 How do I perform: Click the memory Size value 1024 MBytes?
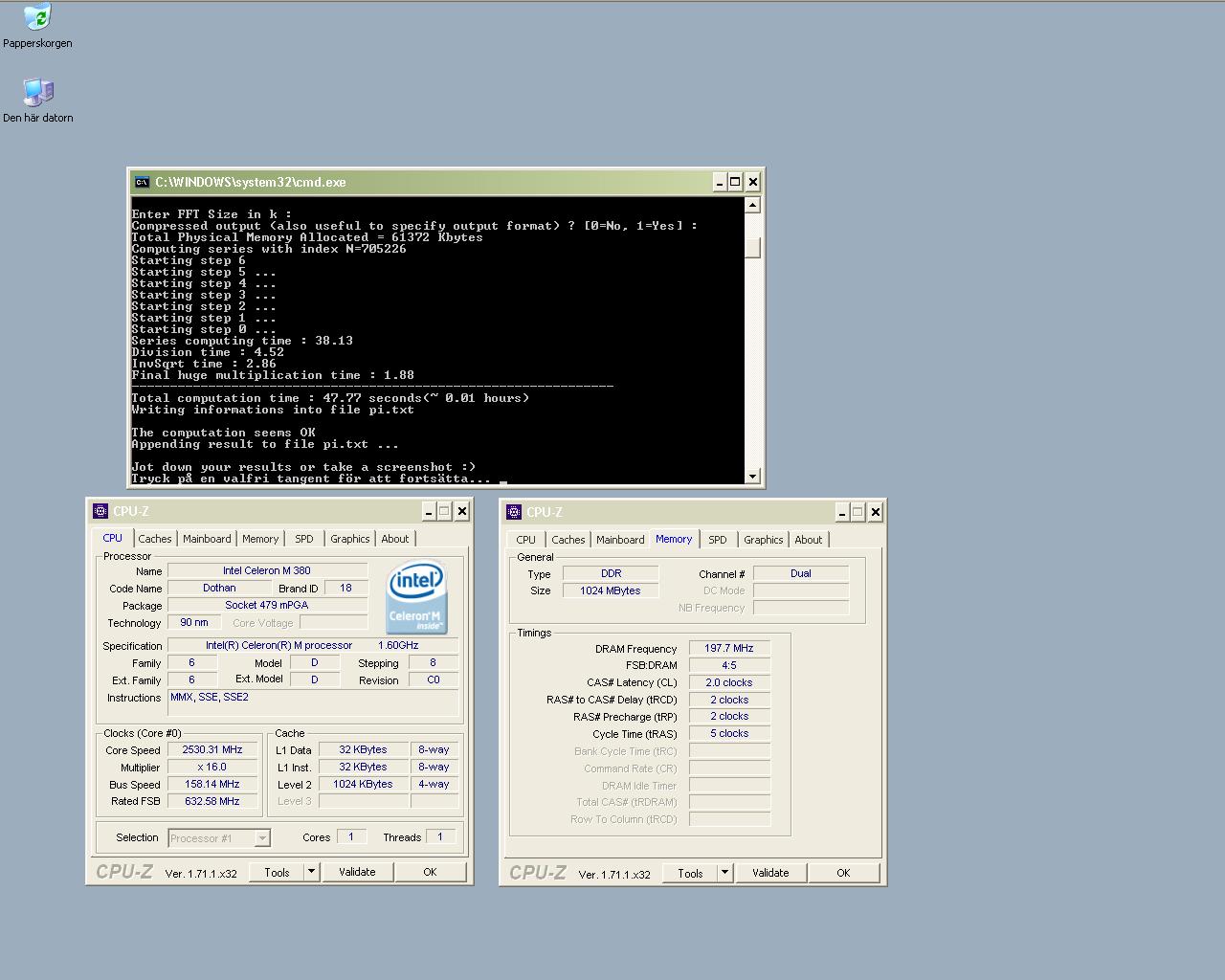[x=611, y=590]
